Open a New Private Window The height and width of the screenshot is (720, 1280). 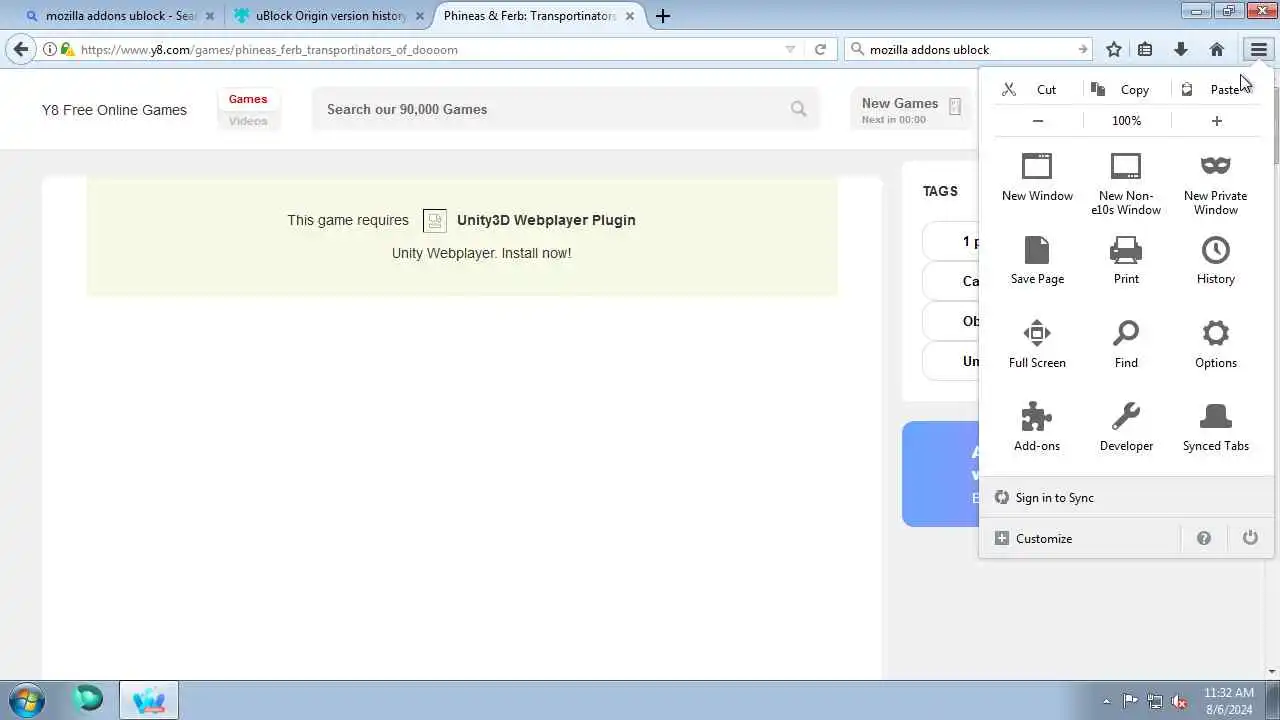click(1215, 184)
